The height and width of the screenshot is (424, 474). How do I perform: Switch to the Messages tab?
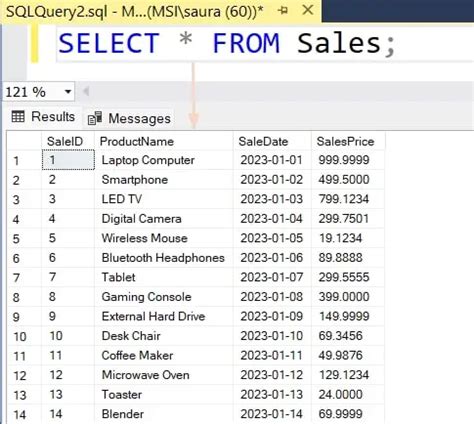129,119
